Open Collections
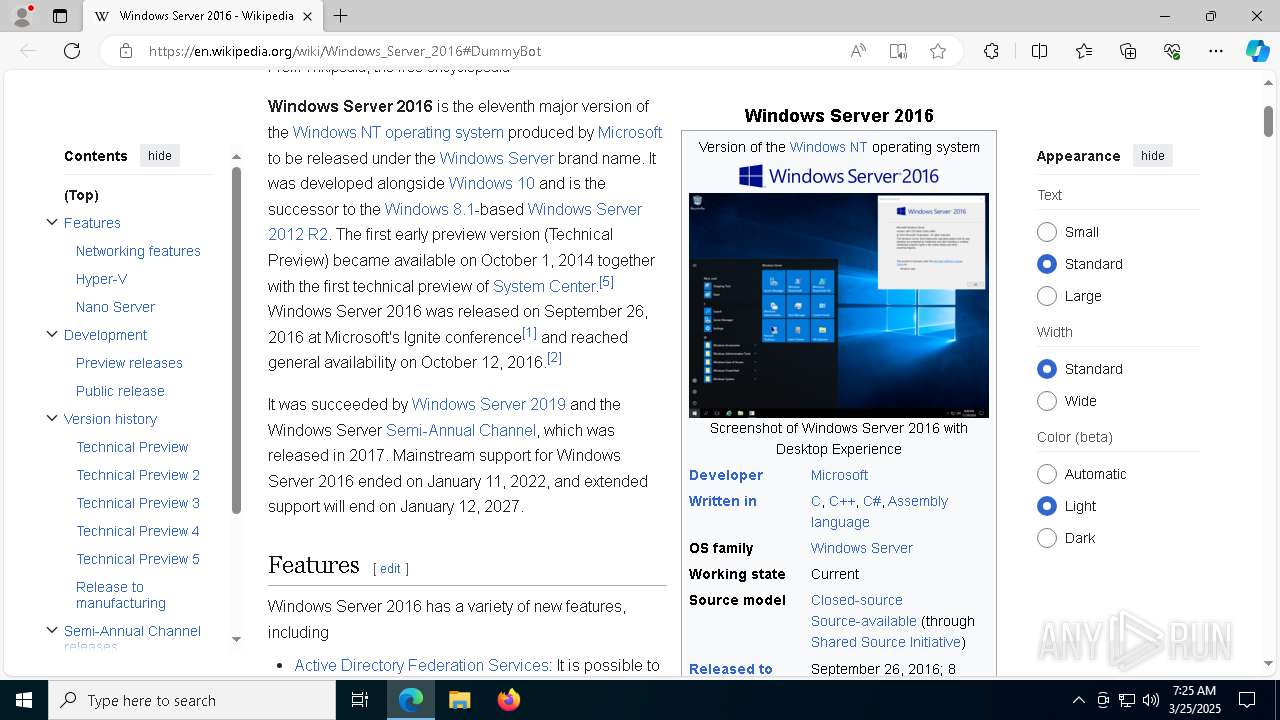1280x720 pixels. click(1128, 51)
